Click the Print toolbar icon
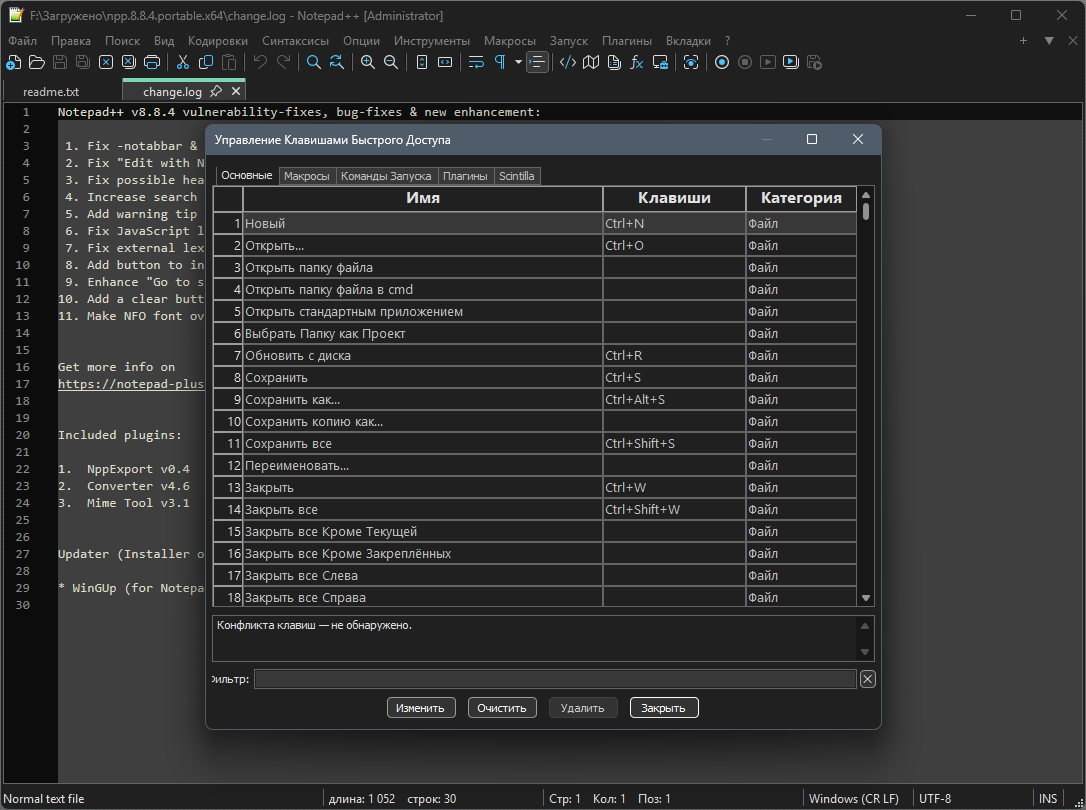Screen dimensions: 1086x810 tap(152, 62)
